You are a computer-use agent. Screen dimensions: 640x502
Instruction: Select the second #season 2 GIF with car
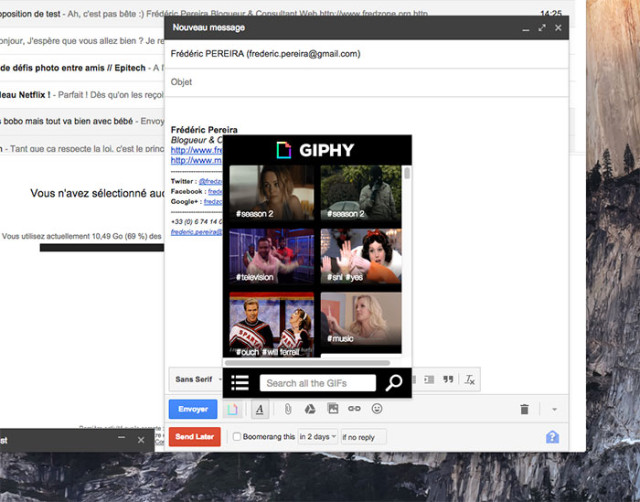click(x=361, y=192)
